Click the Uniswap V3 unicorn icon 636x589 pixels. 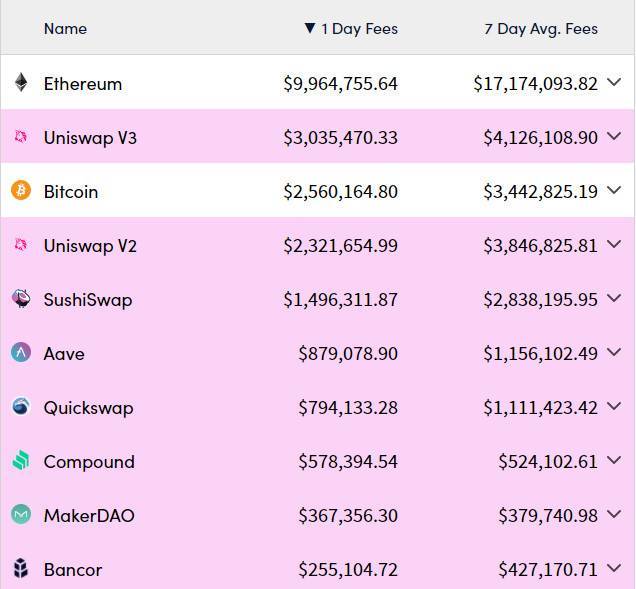pyautogui.click(x=21, y=137)
